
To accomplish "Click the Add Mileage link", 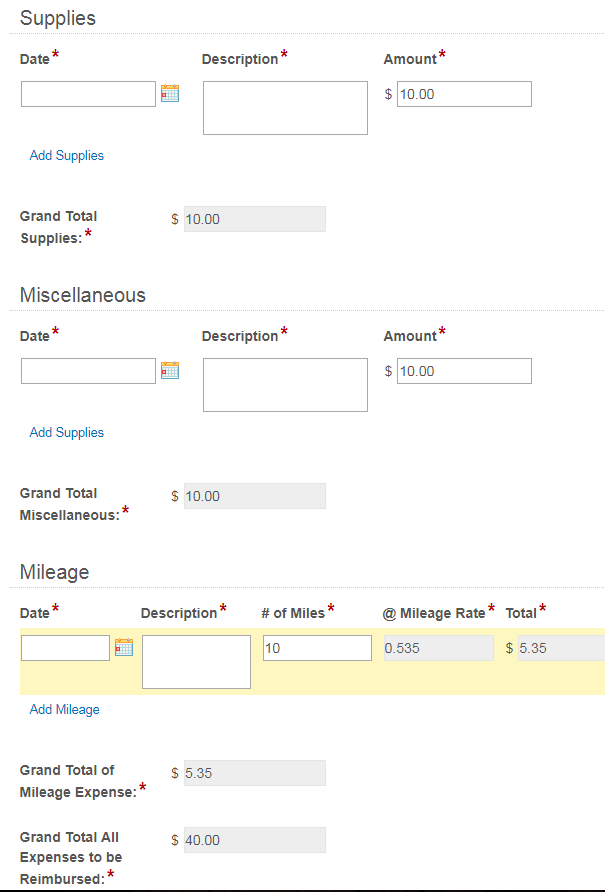I will coord(64,709).
